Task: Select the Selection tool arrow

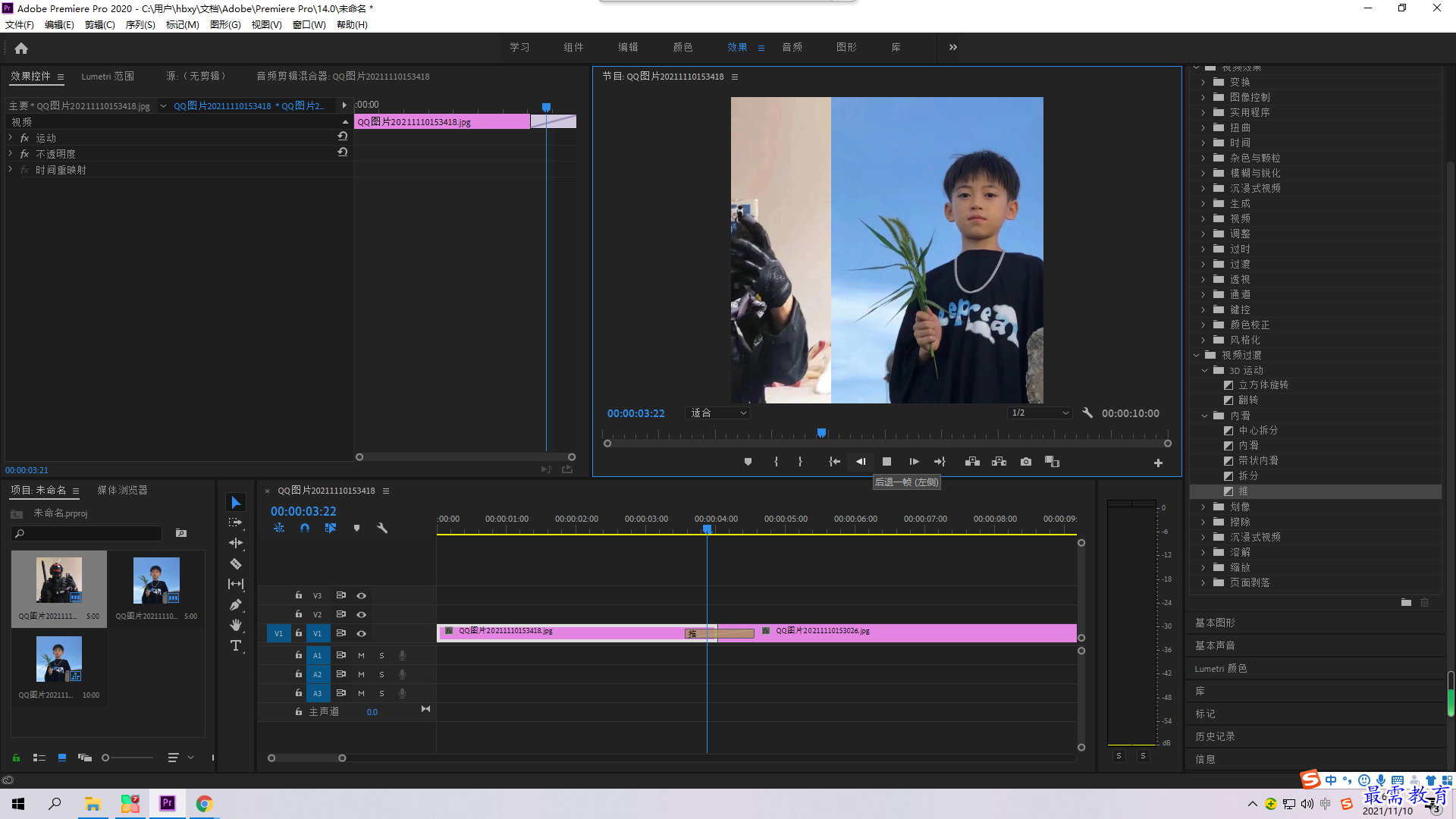Action: coord(236,503)
